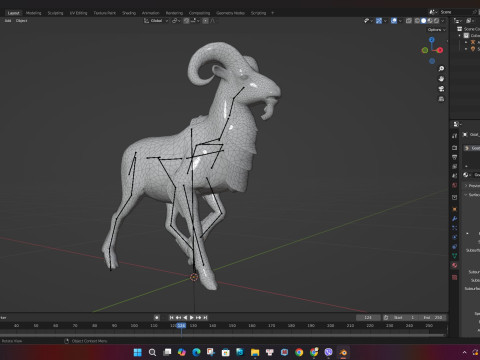
Task: Click the blue Z axis on navigation gizmo
Action: (432, 40)
